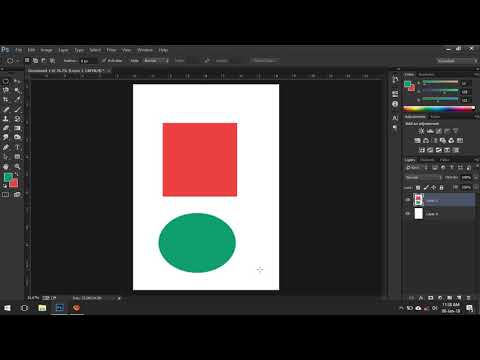Select the Eyedropper tool
This screenshot has height=360, width=480.
click(x=17, y=100)
